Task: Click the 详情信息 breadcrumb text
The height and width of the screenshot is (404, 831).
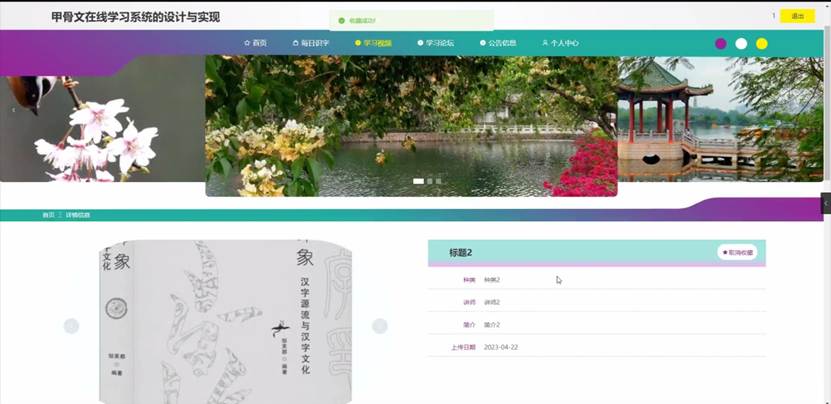Action: (78, 215)
